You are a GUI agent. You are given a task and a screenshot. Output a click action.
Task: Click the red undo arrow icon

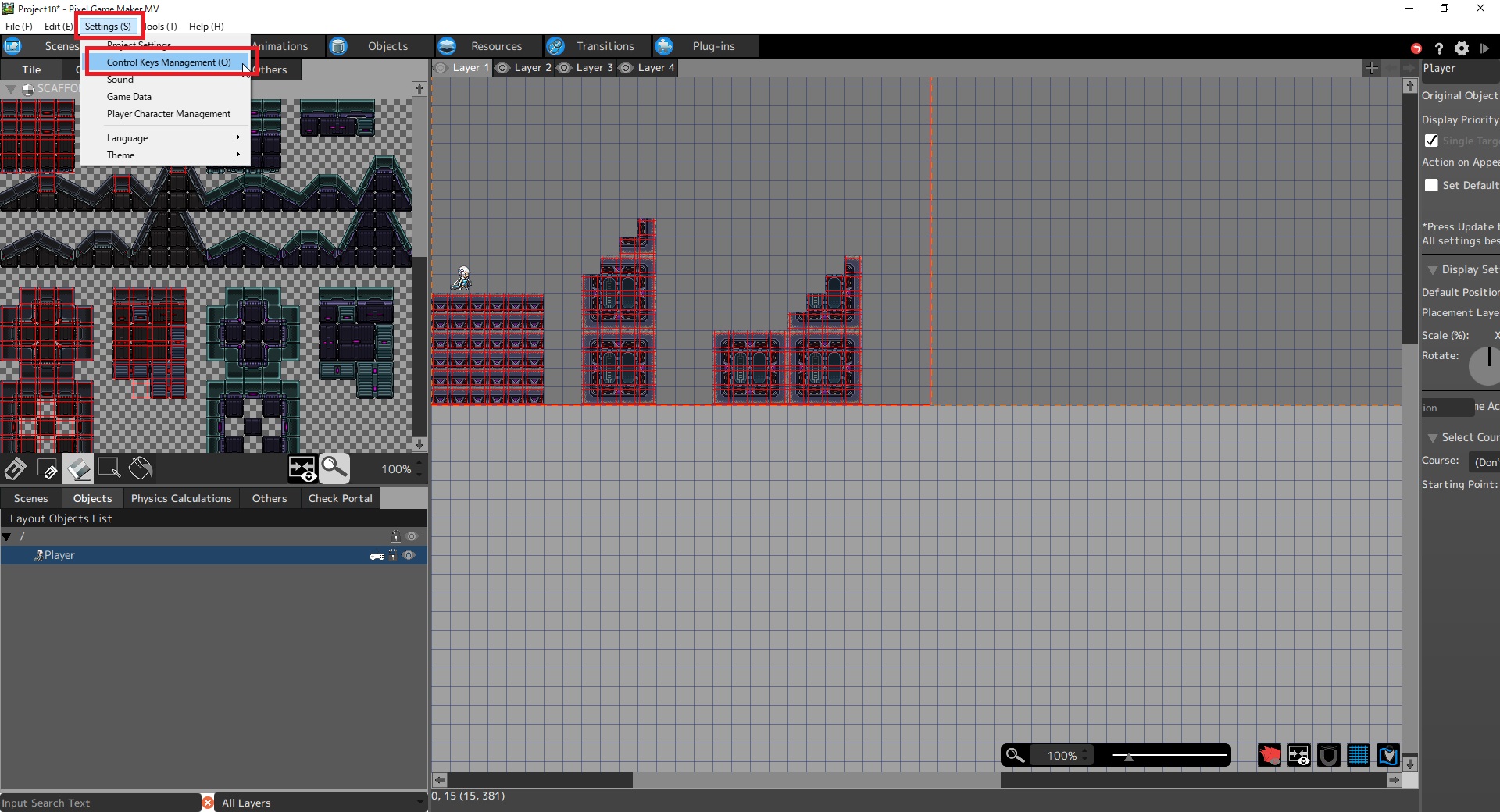click(1416, 48)
